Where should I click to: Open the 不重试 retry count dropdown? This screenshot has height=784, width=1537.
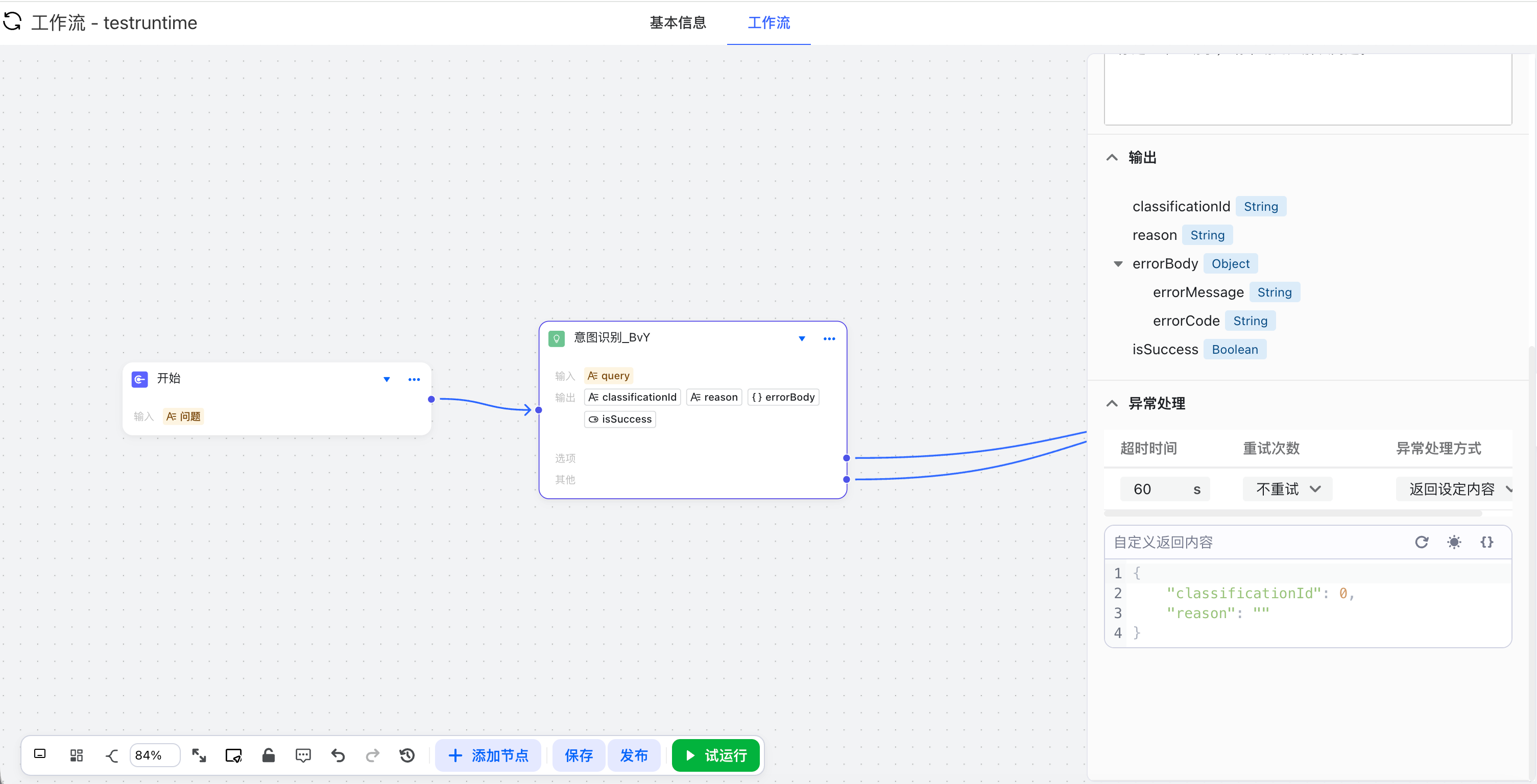click(1288, 489)
